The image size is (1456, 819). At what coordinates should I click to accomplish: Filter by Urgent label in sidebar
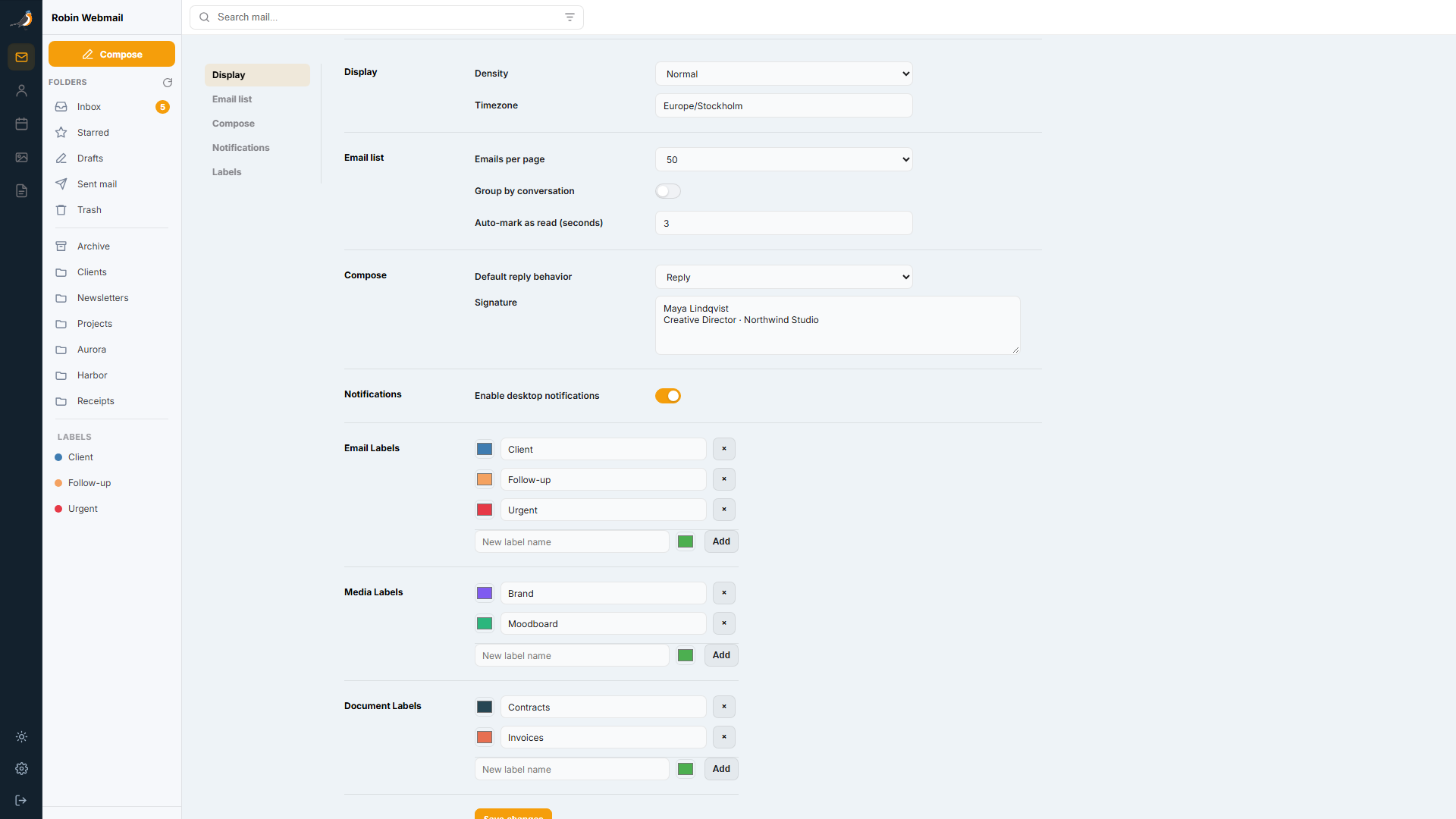pos(111,509)
